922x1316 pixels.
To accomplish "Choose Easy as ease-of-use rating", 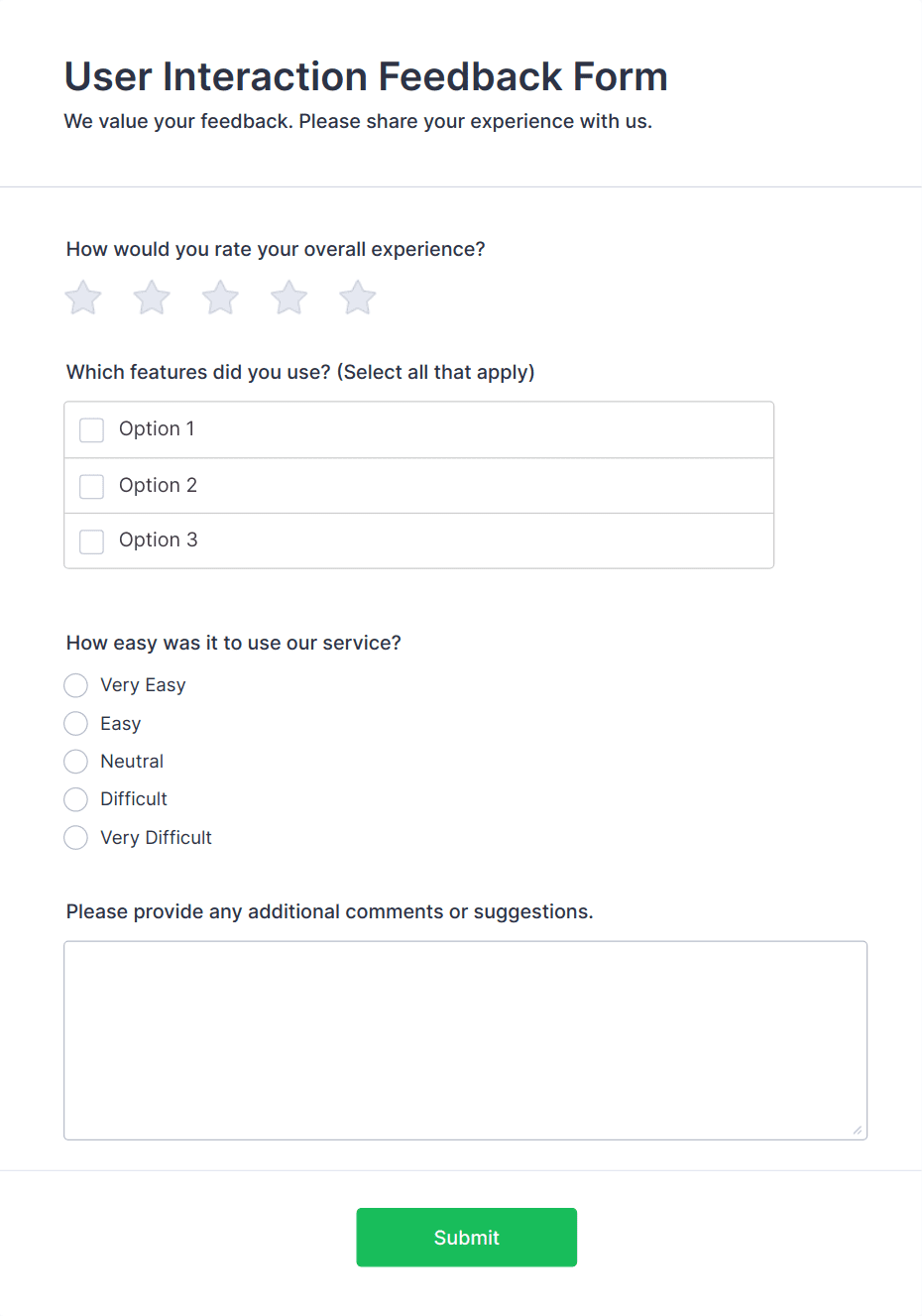I will point(75,723).
